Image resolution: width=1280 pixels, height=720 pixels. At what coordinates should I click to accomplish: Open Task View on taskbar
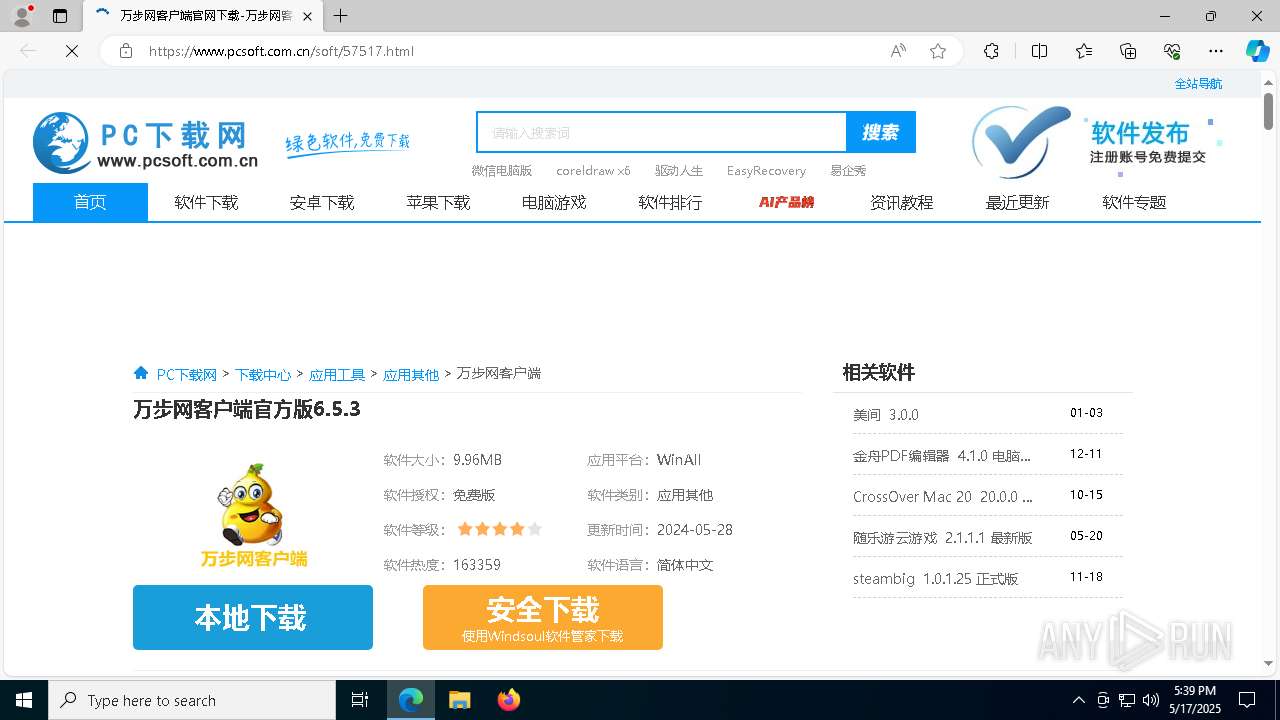(x=360, y=700)
